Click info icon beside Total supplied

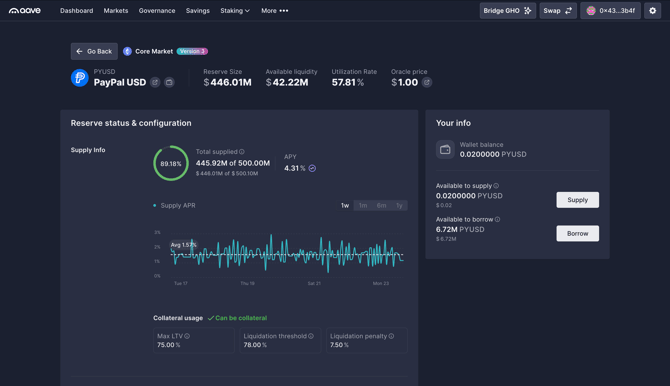point(242,152)
